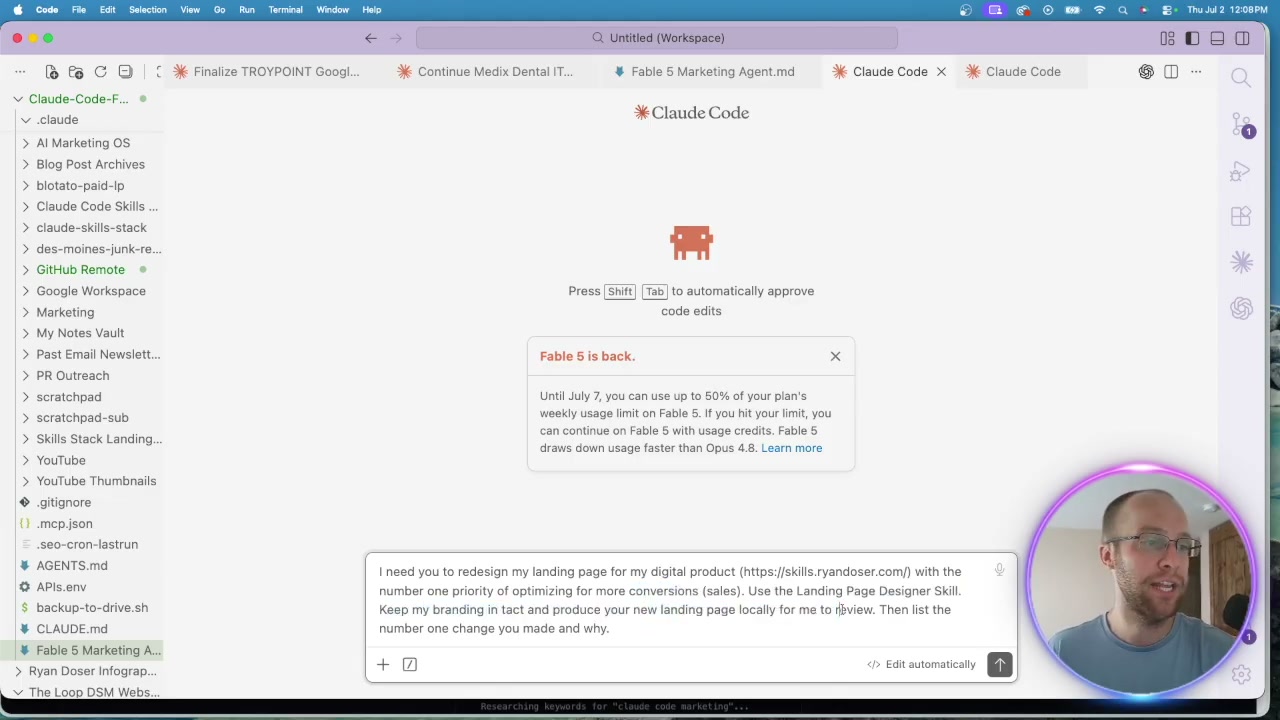Click the Wi-Fi icon in menu bar
This screenshot has height=720, width=1280.
[x=1099, y=10]
